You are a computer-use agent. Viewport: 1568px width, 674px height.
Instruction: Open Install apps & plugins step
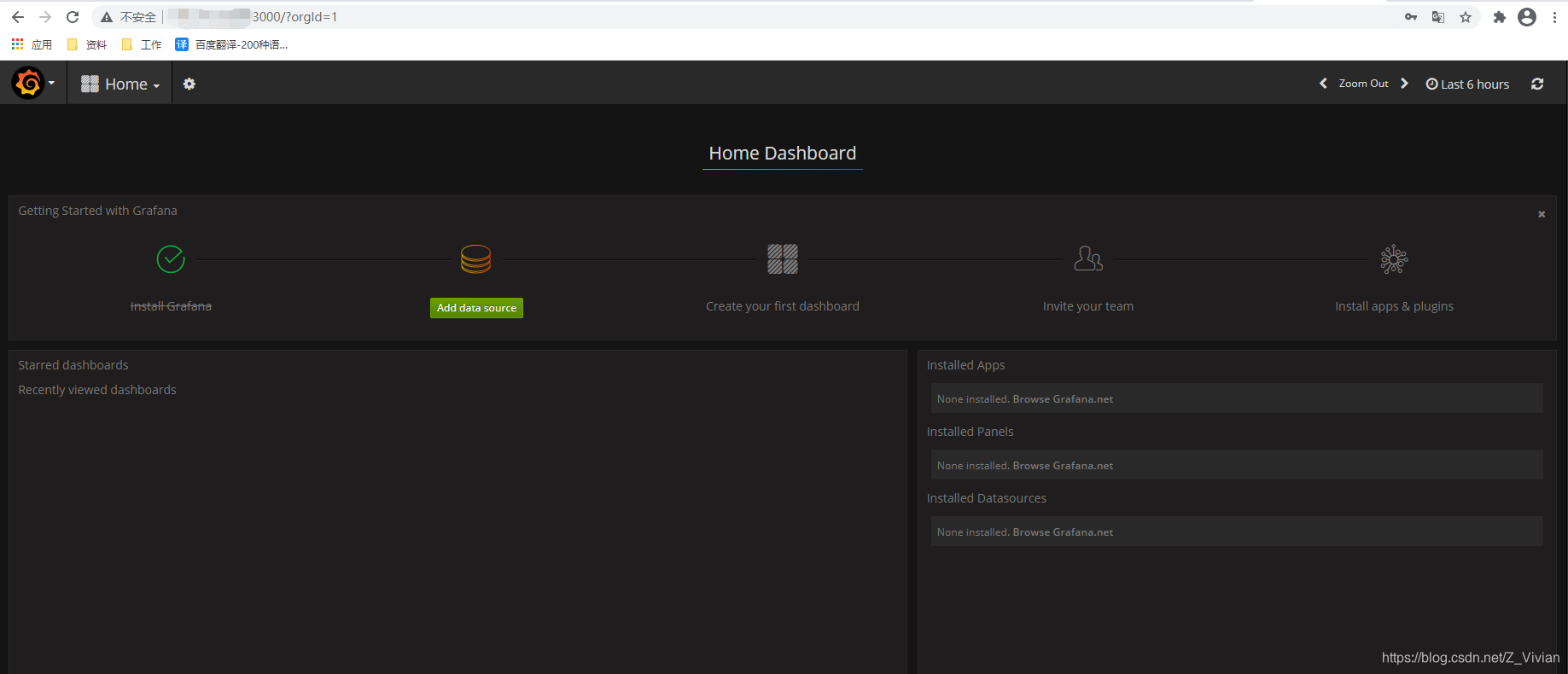tap(1394, 306)
